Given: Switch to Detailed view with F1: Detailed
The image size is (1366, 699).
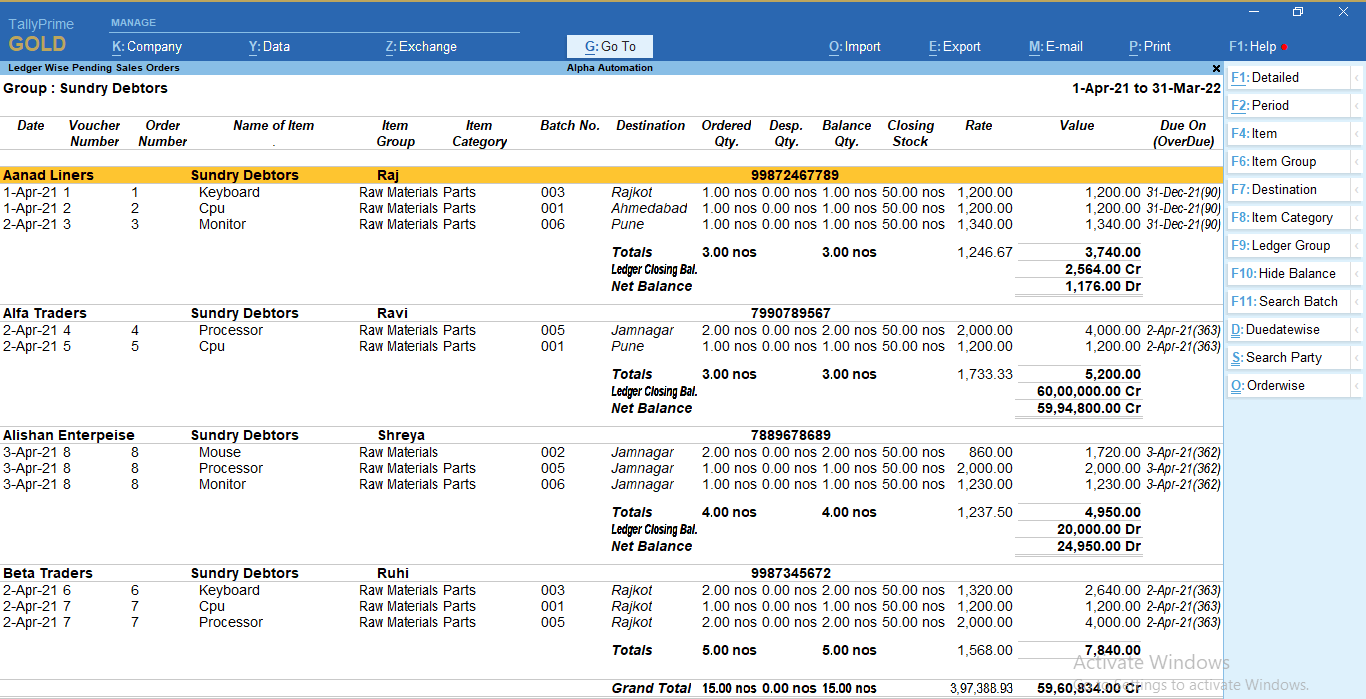Looking at the screenshot, I should [x=1280, y=77].
